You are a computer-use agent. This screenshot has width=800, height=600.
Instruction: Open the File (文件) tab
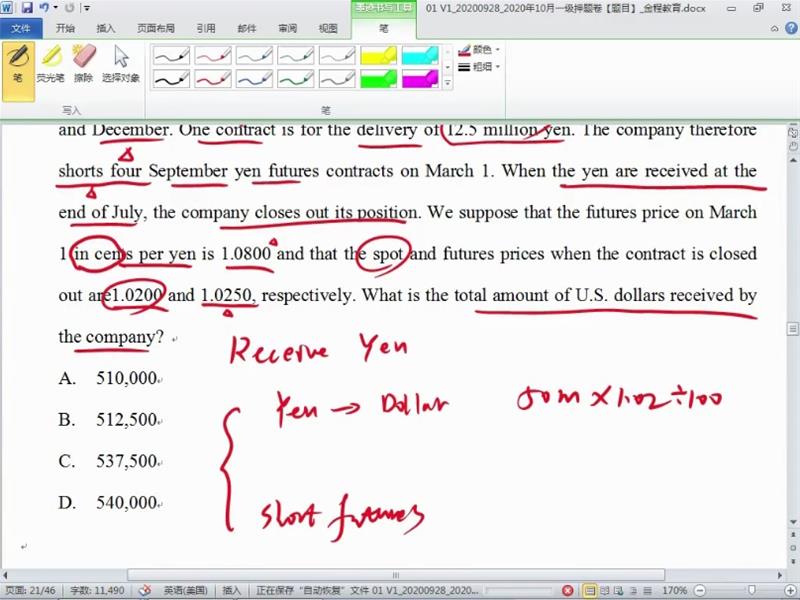pyautogui.click(x=21, y=29)
